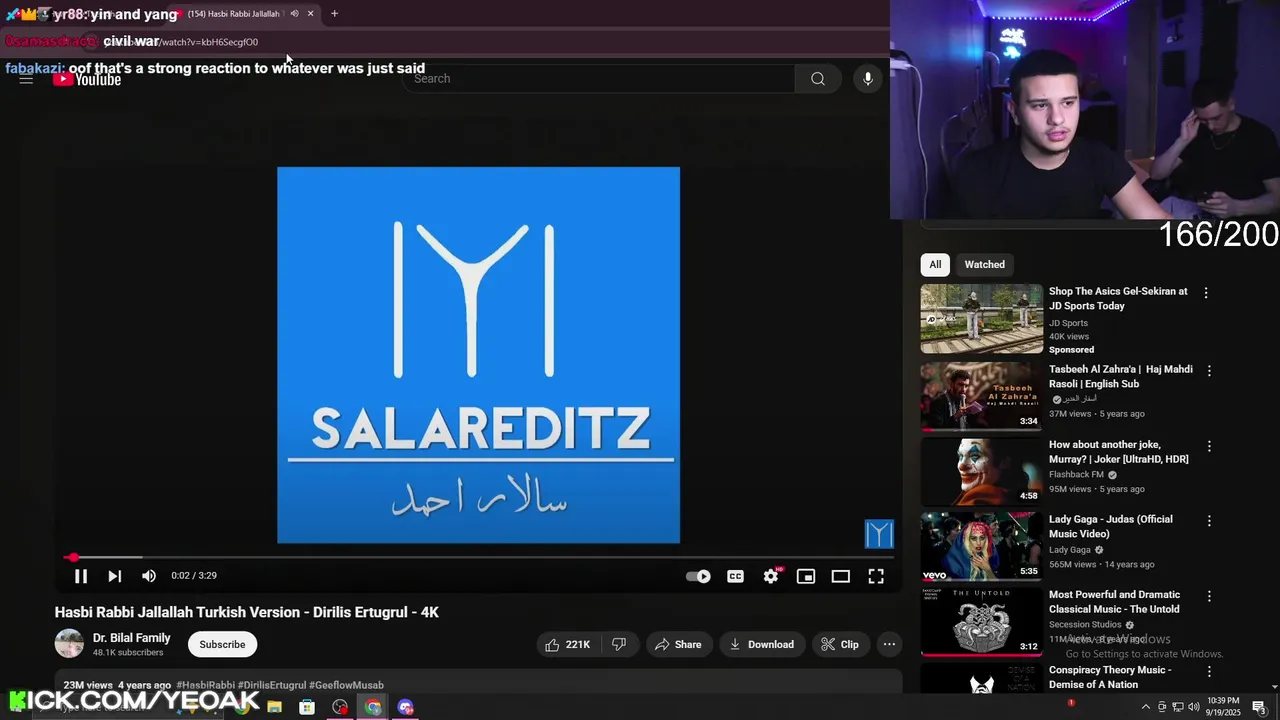Toggle closed captions CC button
Screen dimensions: 1280x720
[735, 576]
